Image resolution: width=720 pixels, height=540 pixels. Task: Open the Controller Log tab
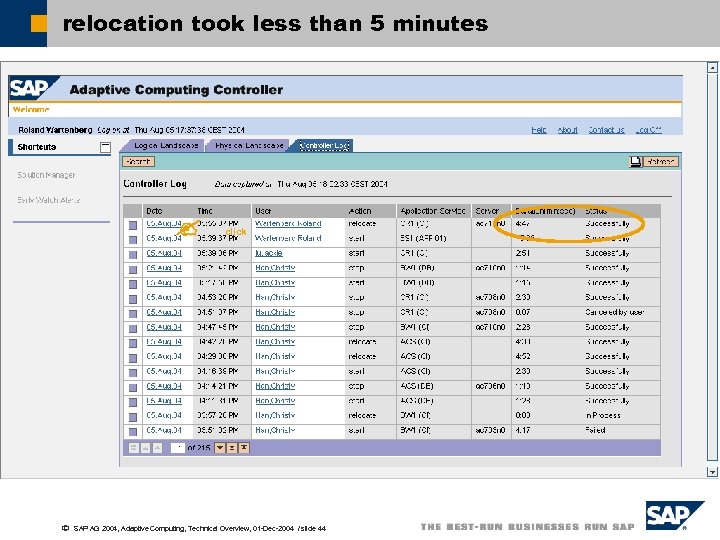[324, 146]
